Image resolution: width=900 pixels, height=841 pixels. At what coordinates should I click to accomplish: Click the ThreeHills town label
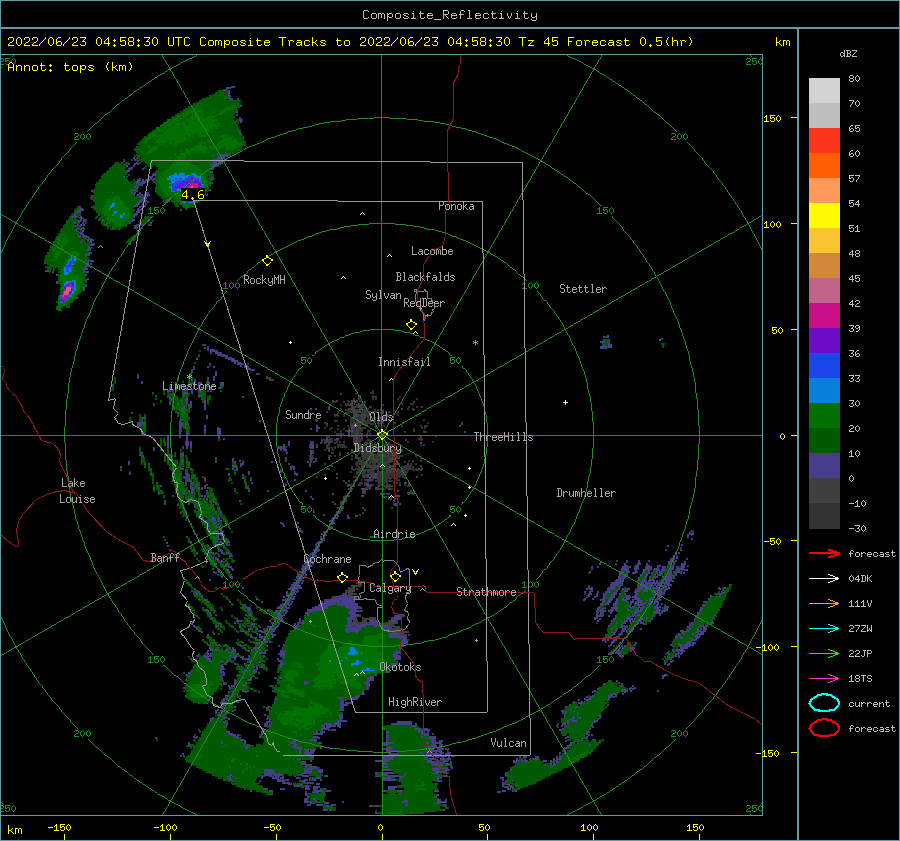pos(503,437)
